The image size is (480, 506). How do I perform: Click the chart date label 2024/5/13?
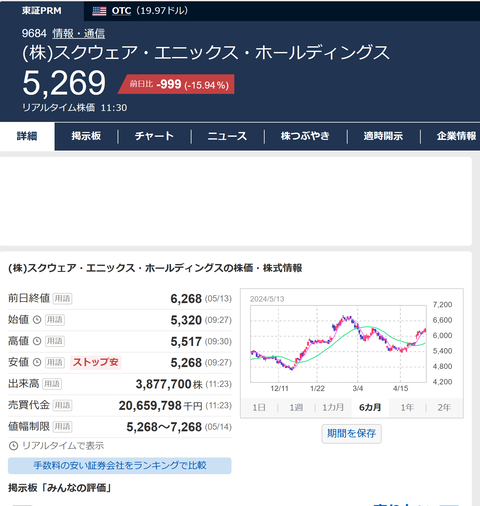pos(267,299)
